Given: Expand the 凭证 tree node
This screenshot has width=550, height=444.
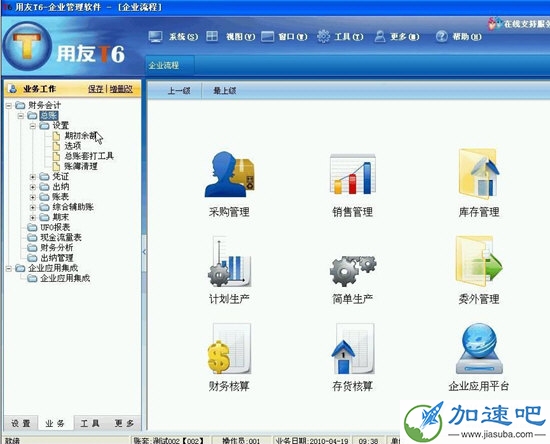Looking at the screenshot, I should [x=33, y=177].
